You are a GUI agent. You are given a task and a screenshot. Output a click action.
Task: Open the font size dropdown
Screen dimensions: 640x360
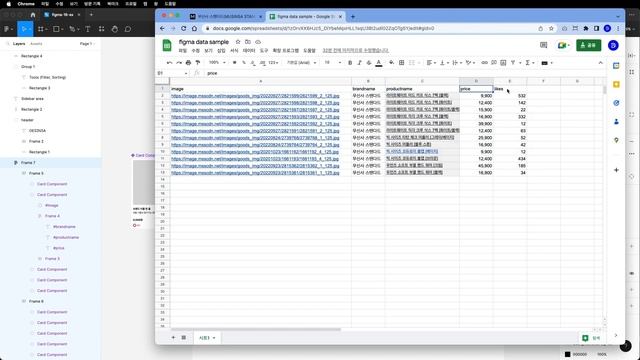pyautogui.click(x=332, y=62)
